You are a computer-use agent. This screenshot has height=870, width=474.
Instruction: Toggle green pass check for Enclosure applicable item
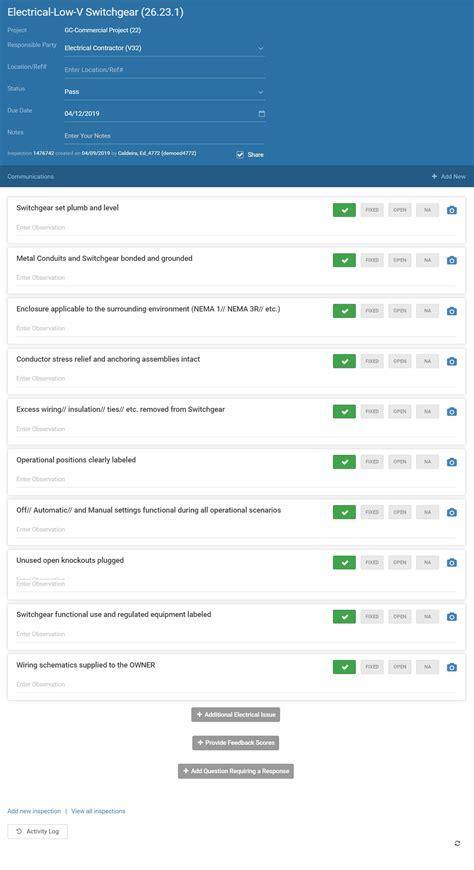tap(344, 311)
